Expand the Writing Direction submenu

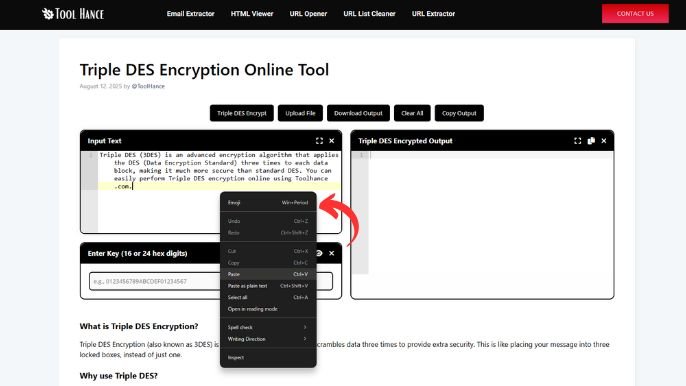coord(268,339)
